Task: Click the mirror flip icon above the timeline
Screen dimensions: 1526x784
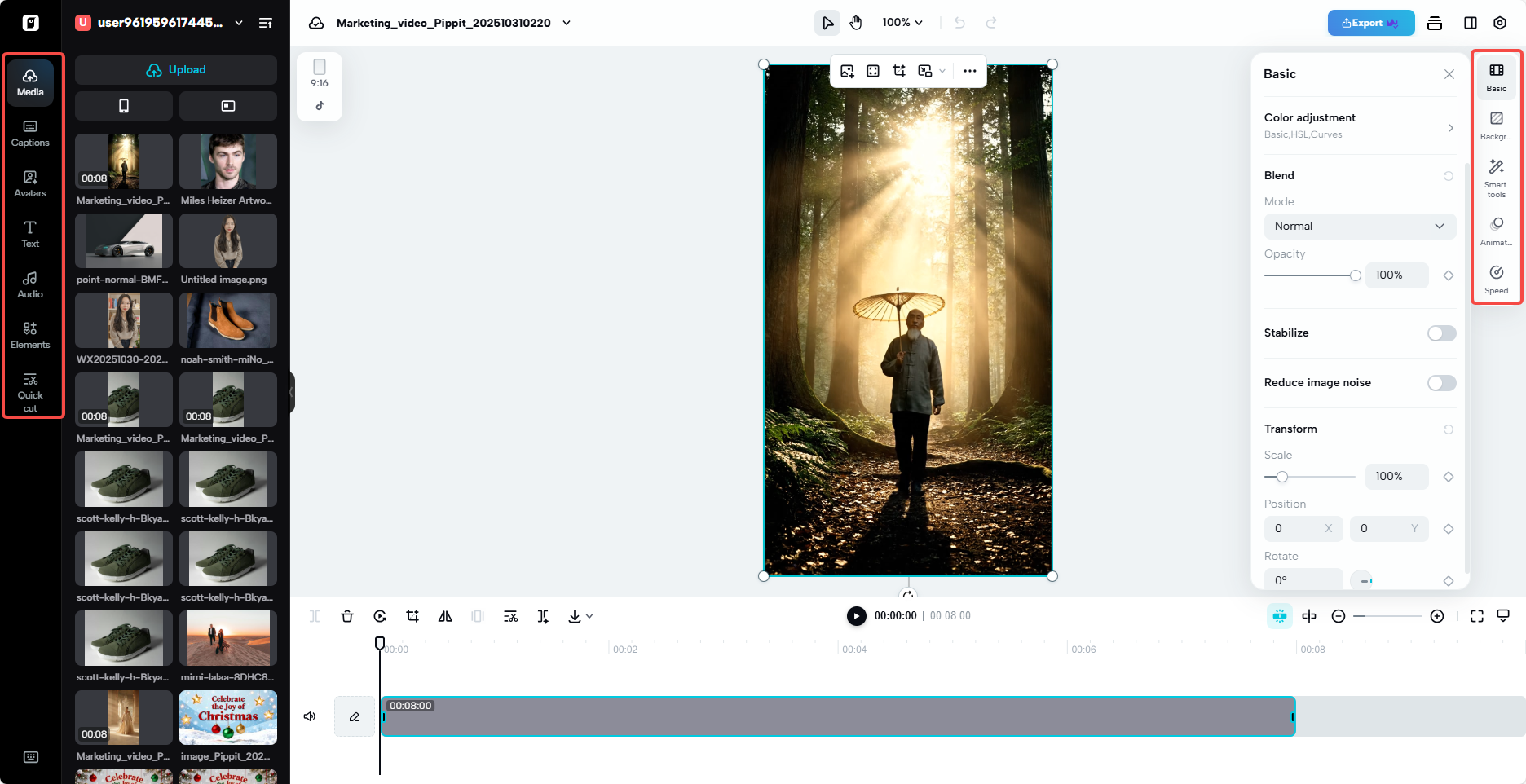Action: [x=445, y=616]
